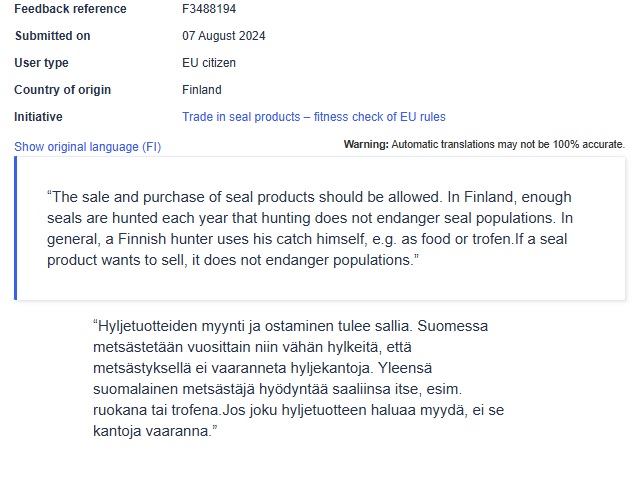637x502 pixels.
Task: Click the EU citizen value
Action: (x=209, y=63)
